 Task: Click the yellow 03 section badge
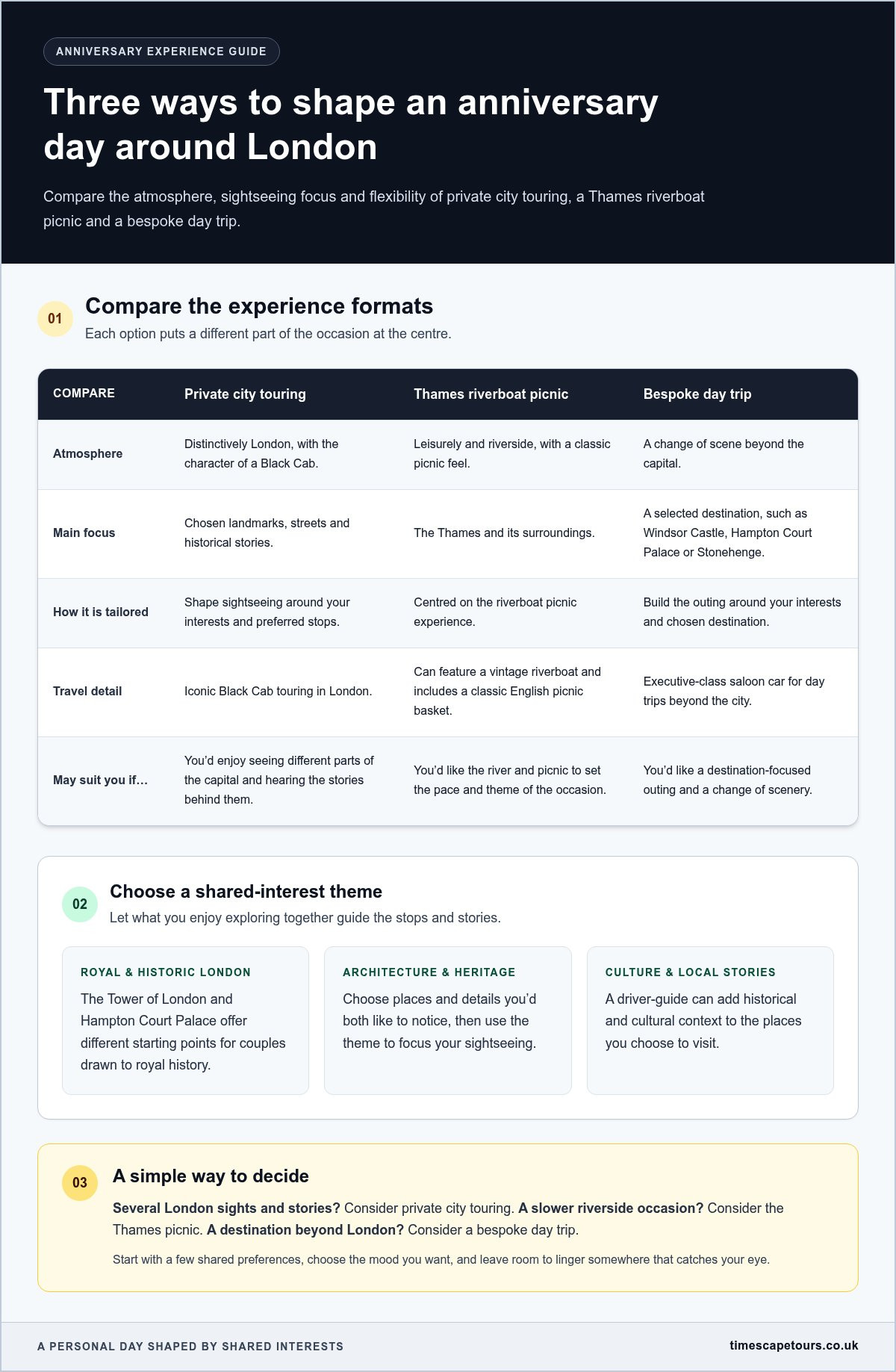80,1182
